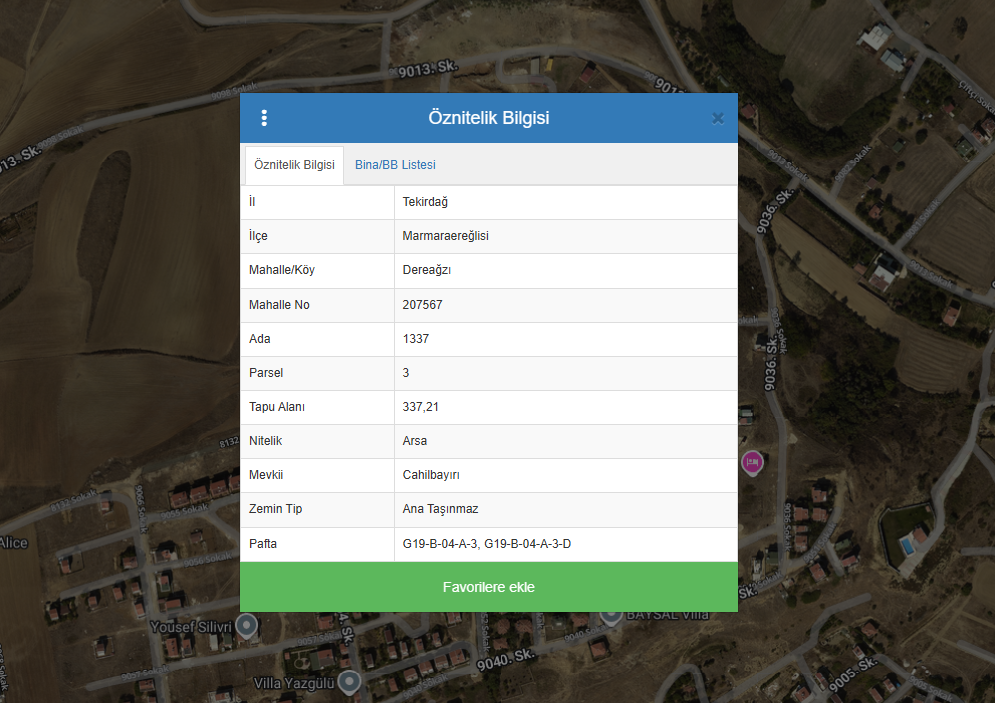Screen dimensions: 995x703
Task: Click the Dereağzı neighborhood value
Action: pyautogui.click(x=427, y=270)
